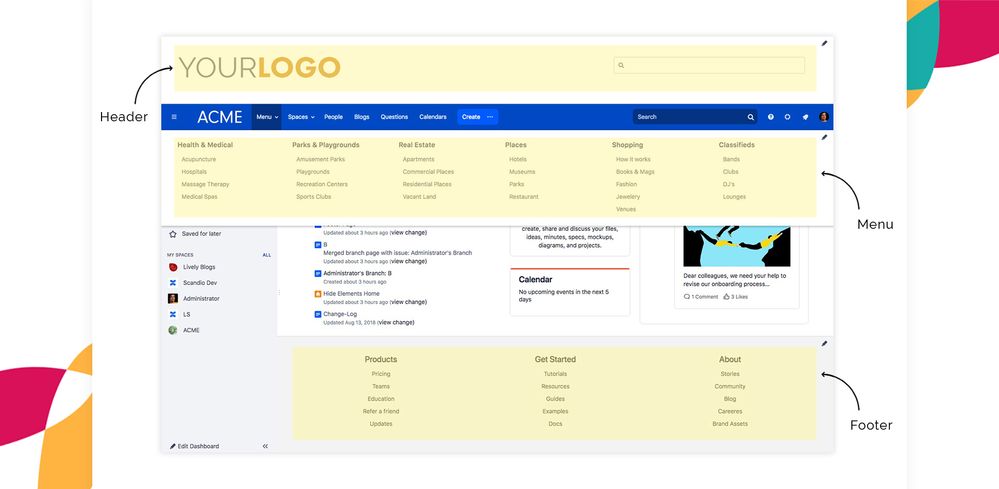The width and height of the screenshot is (999, 489).
Task: Open Calendars in the navigation bar
Action: (433, 117)
